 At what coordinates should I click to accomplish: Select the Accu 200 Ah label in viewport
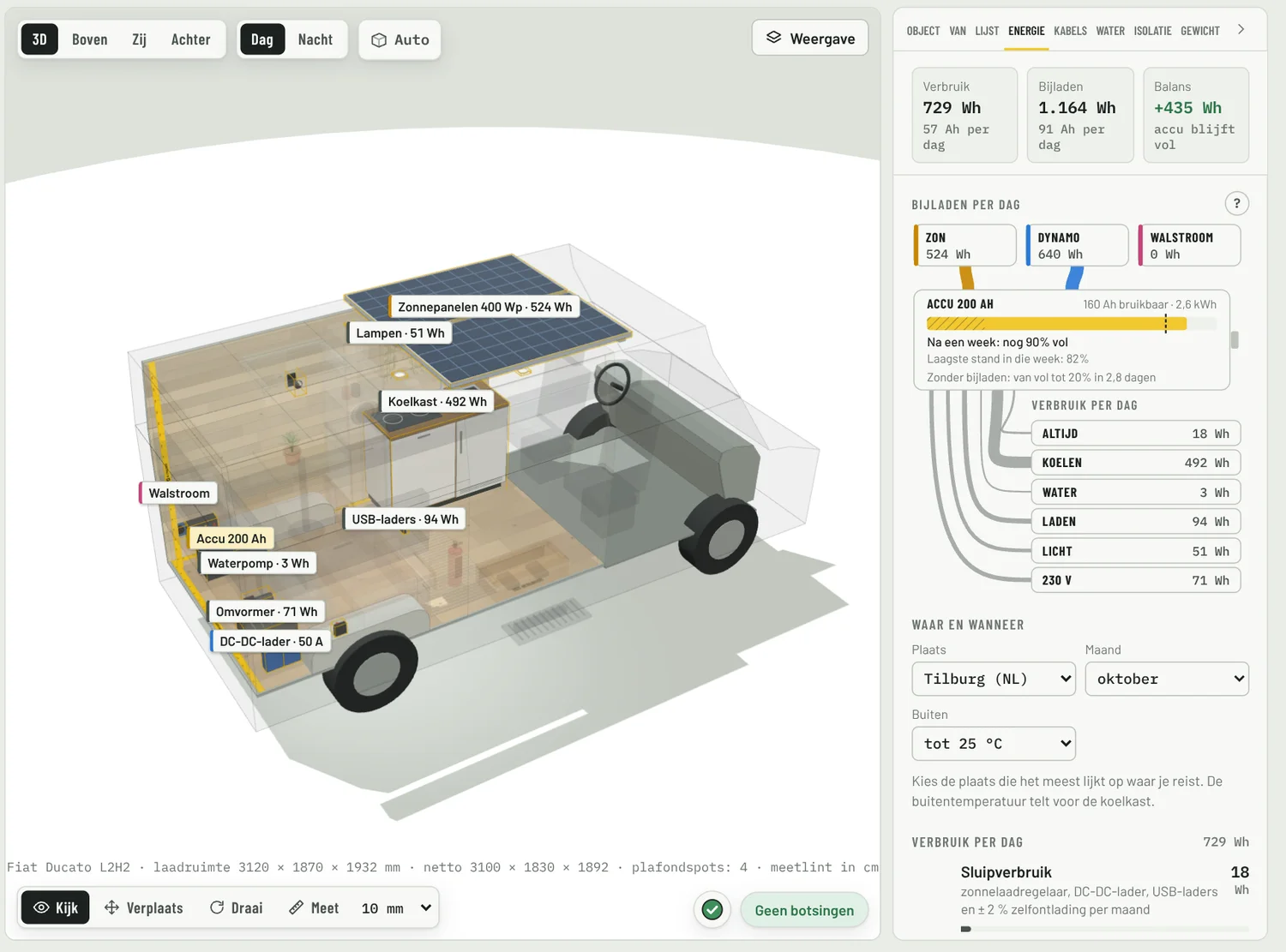coord(231,538)
